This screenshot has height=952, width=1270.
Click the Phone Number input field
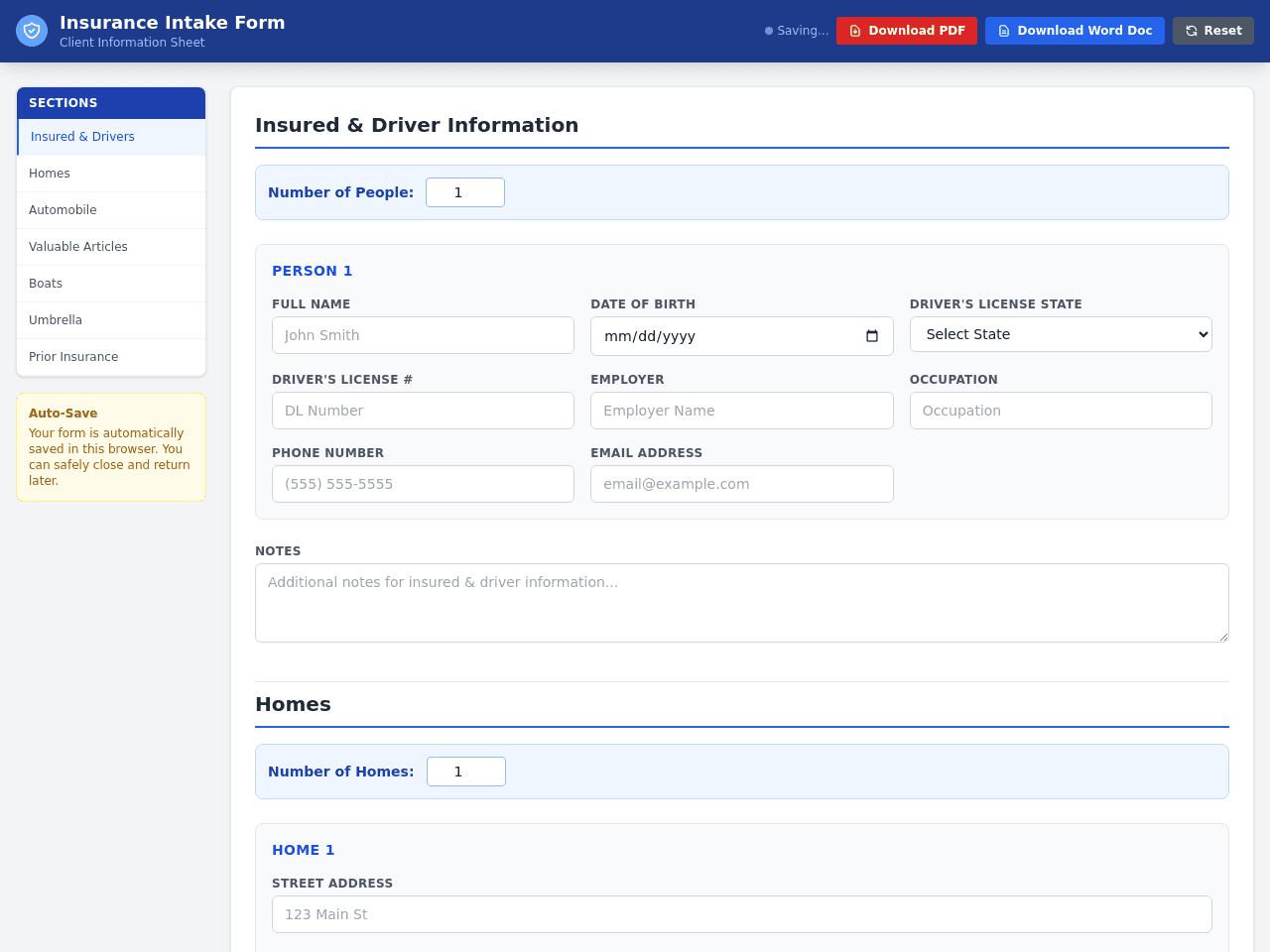[423, 484]
